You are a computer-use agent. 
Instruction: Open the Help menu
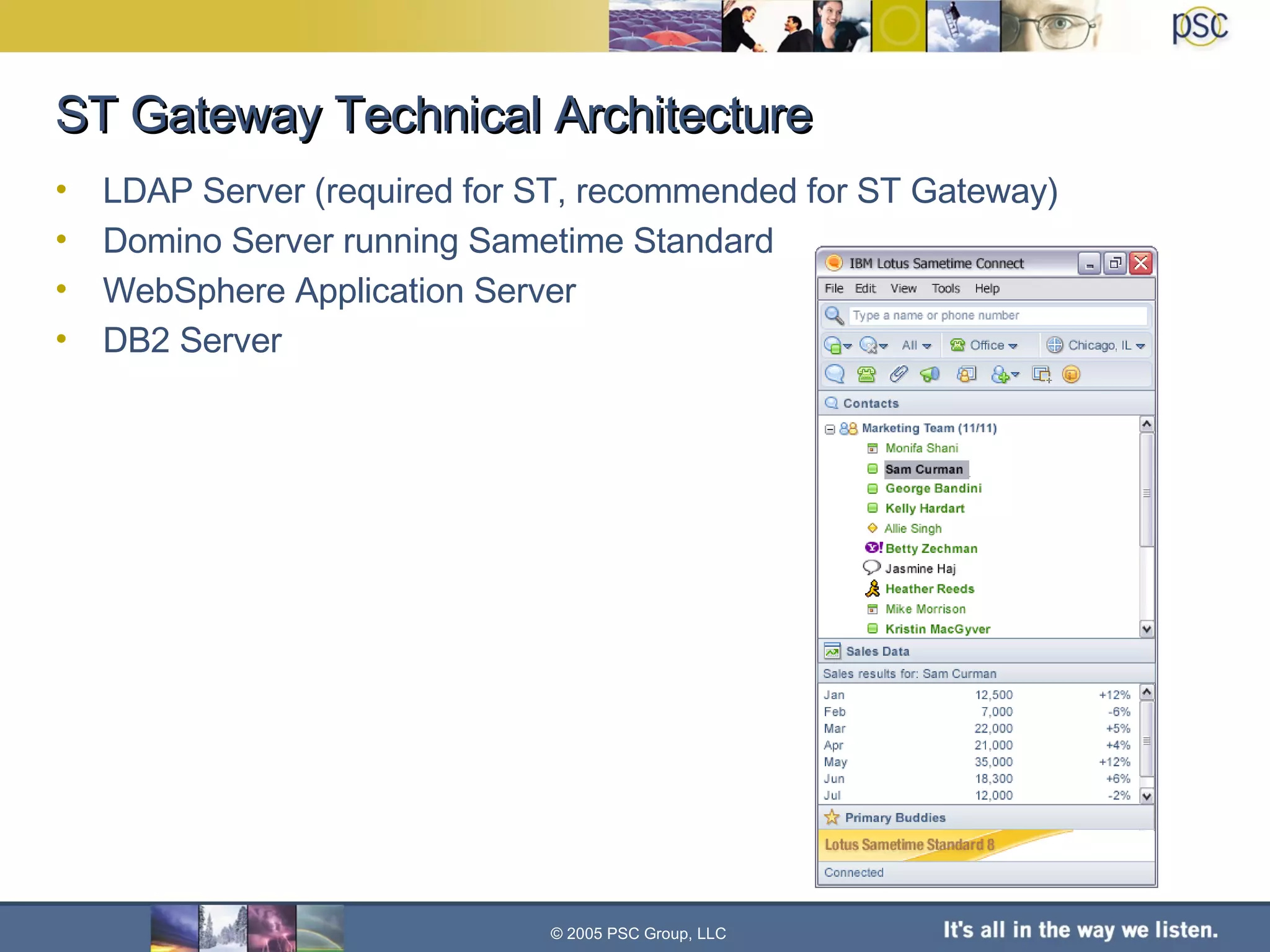(987, 288)
